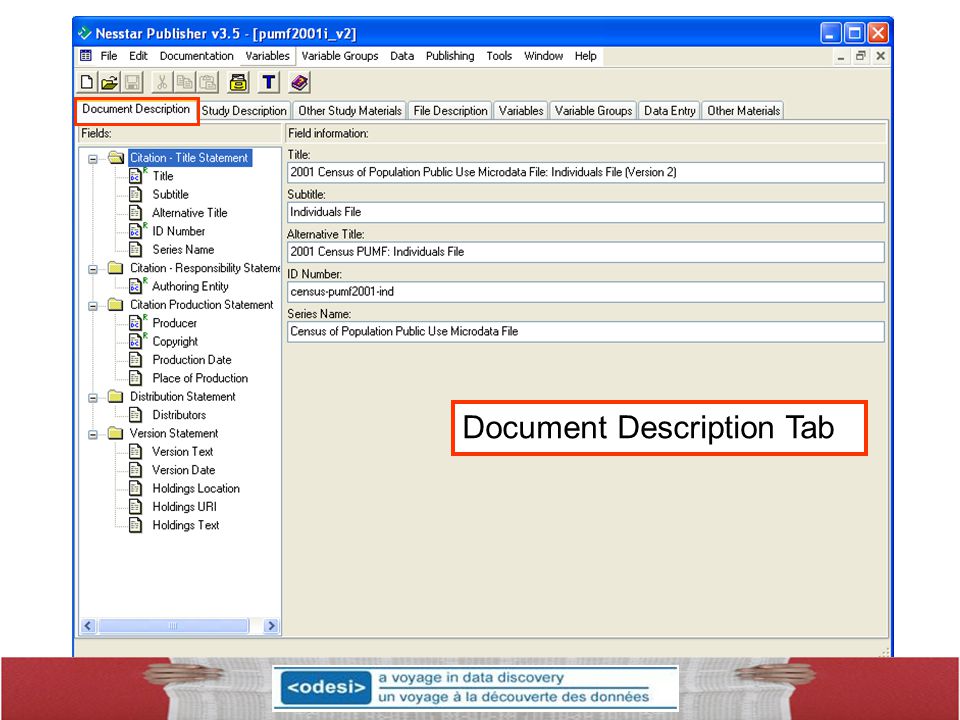Open a file with the folder toolbar icon

tap(109, 82)
